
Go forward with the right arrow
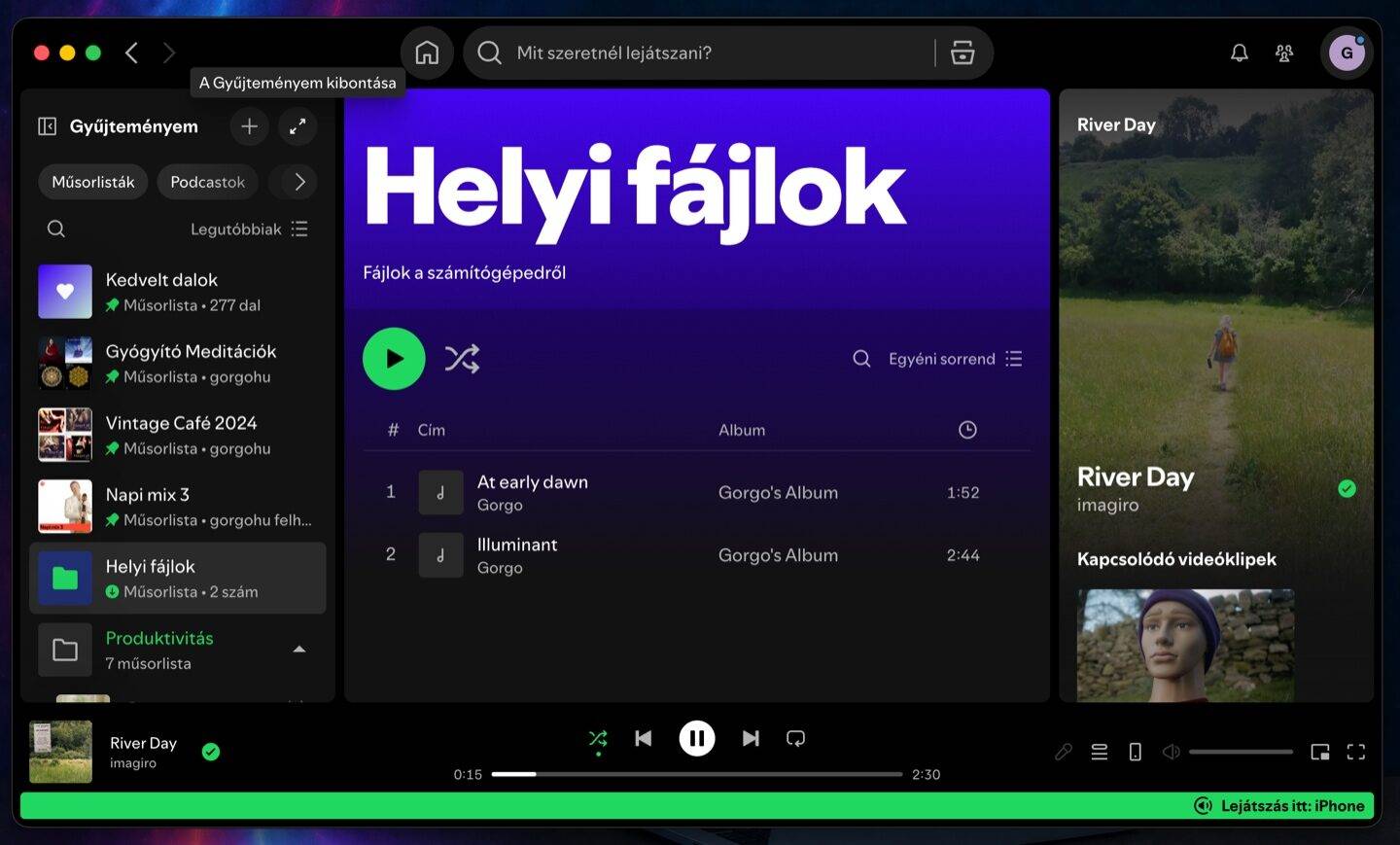click(x=169, y=53)
